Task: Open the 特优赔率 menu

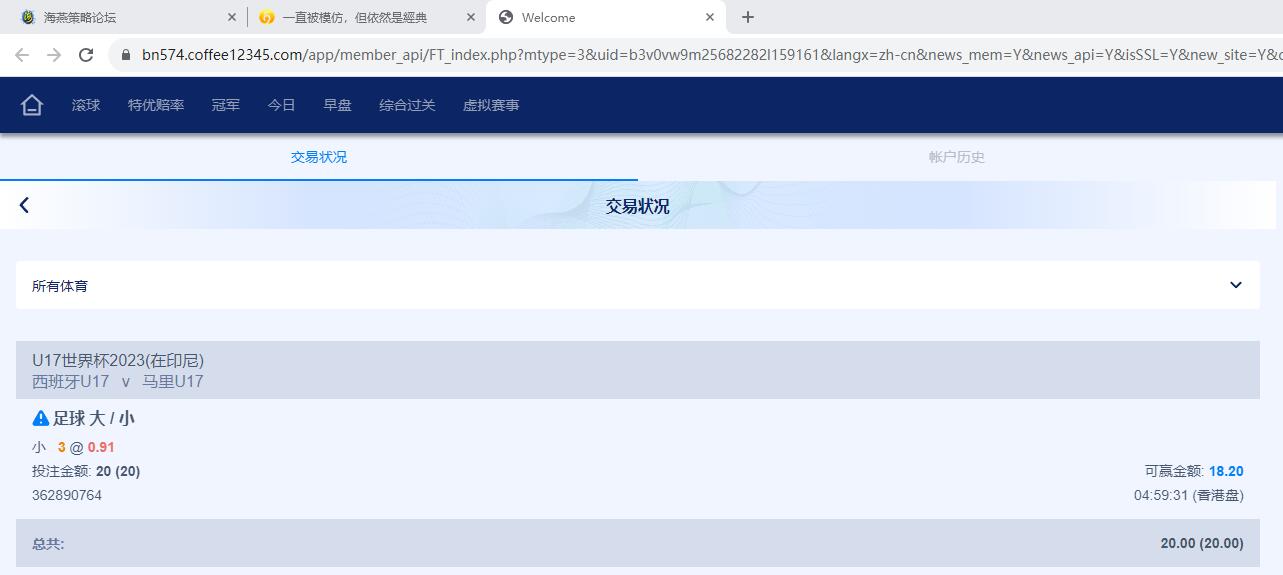Action: (x=156, y=105)
